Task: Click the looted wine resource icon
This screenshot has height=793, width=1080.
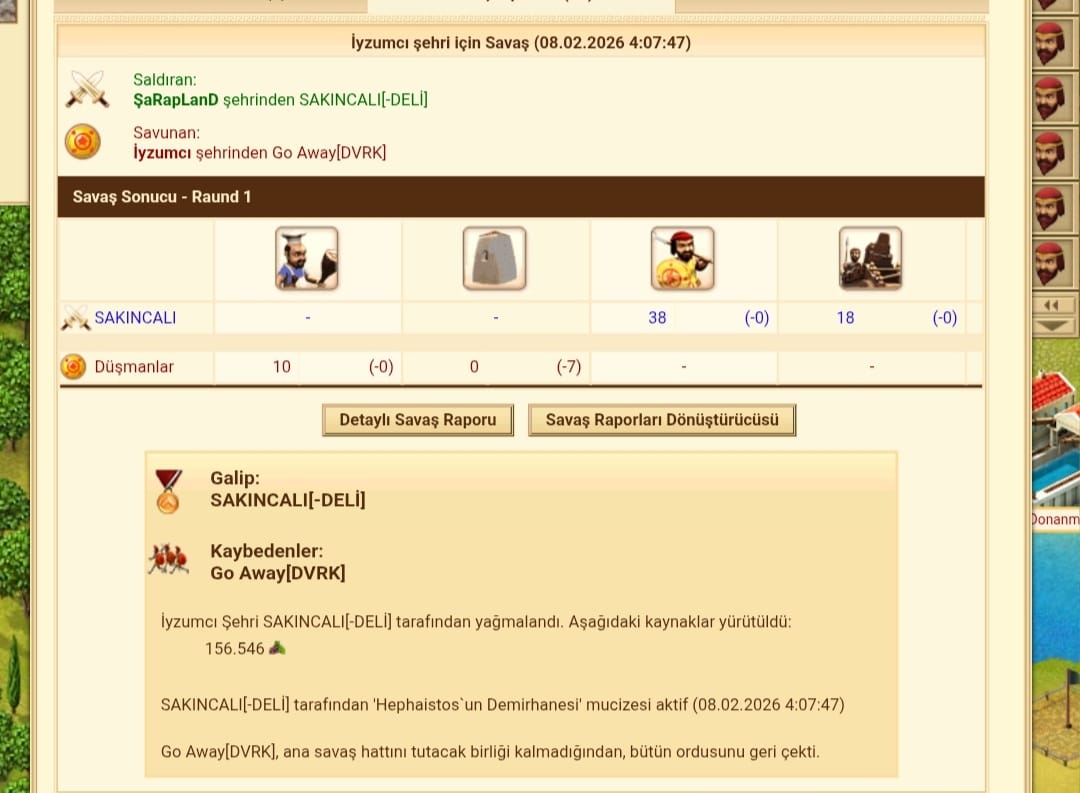Action: [x=277, y=648]
